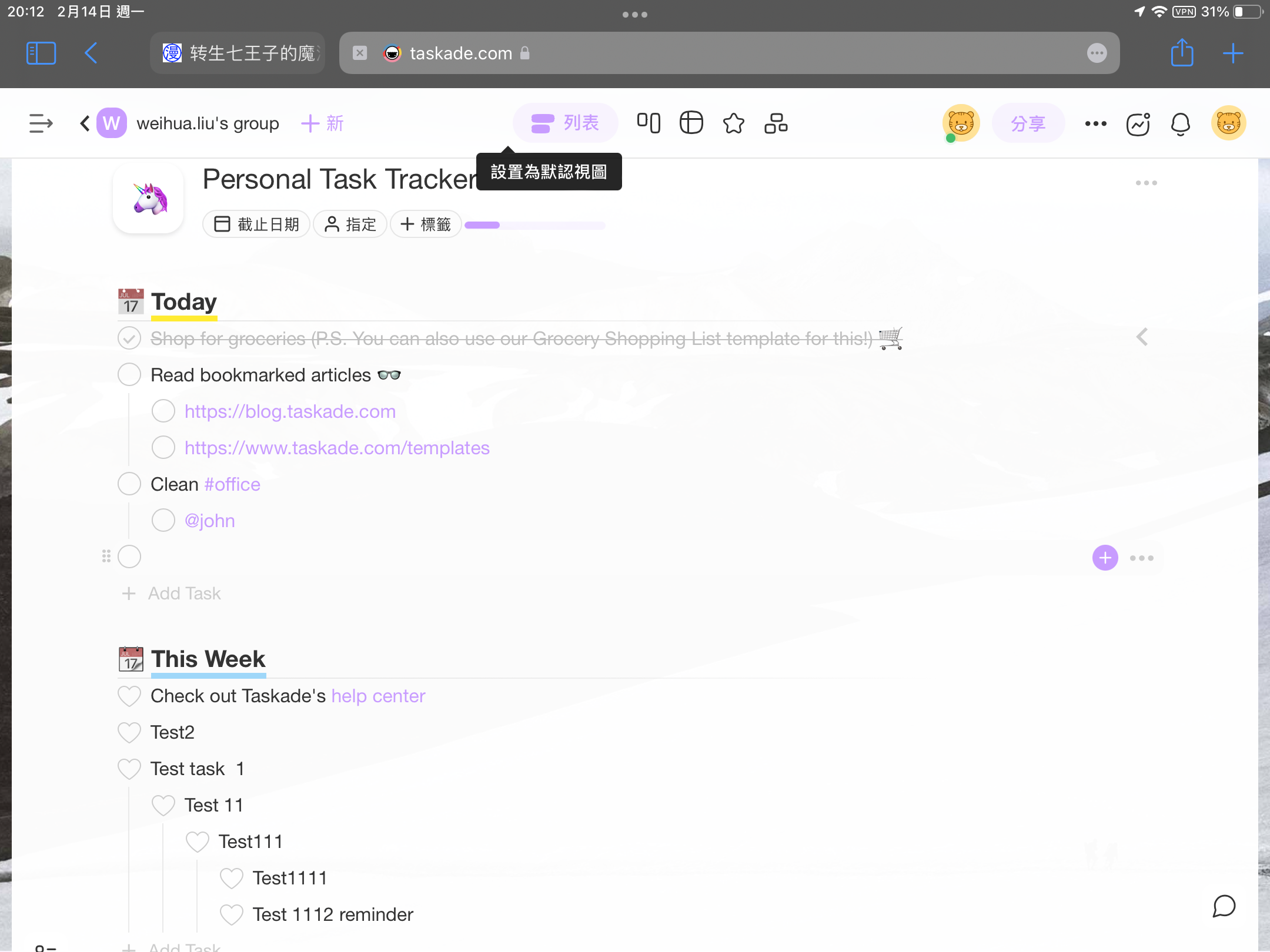Add a new Safari tab
Screen dimensions: 1270x952
click(1233, 53)
